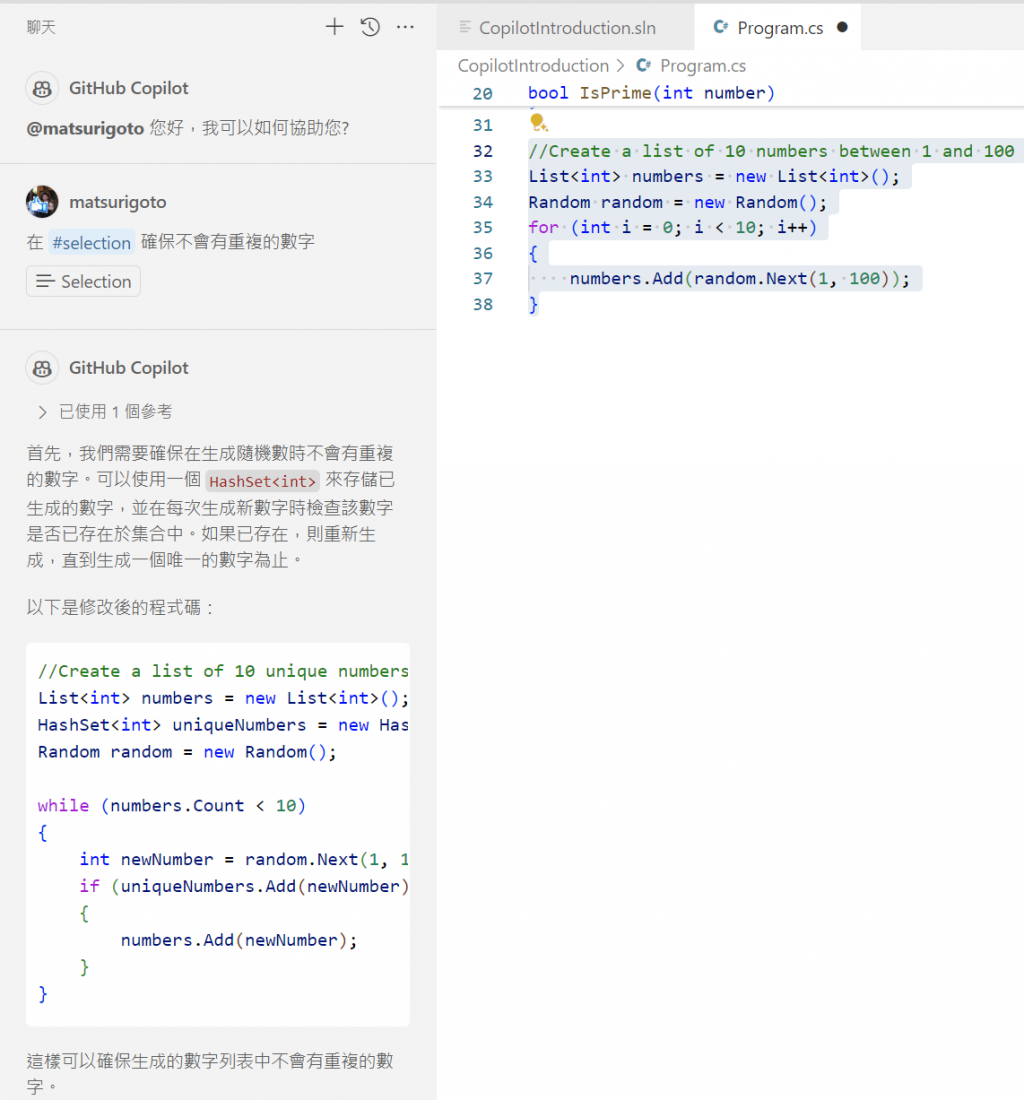This screenshot has height=1100, width=1024.
Task: Open Program.cs breadcrumb item
Action: (x=703, y=65)
